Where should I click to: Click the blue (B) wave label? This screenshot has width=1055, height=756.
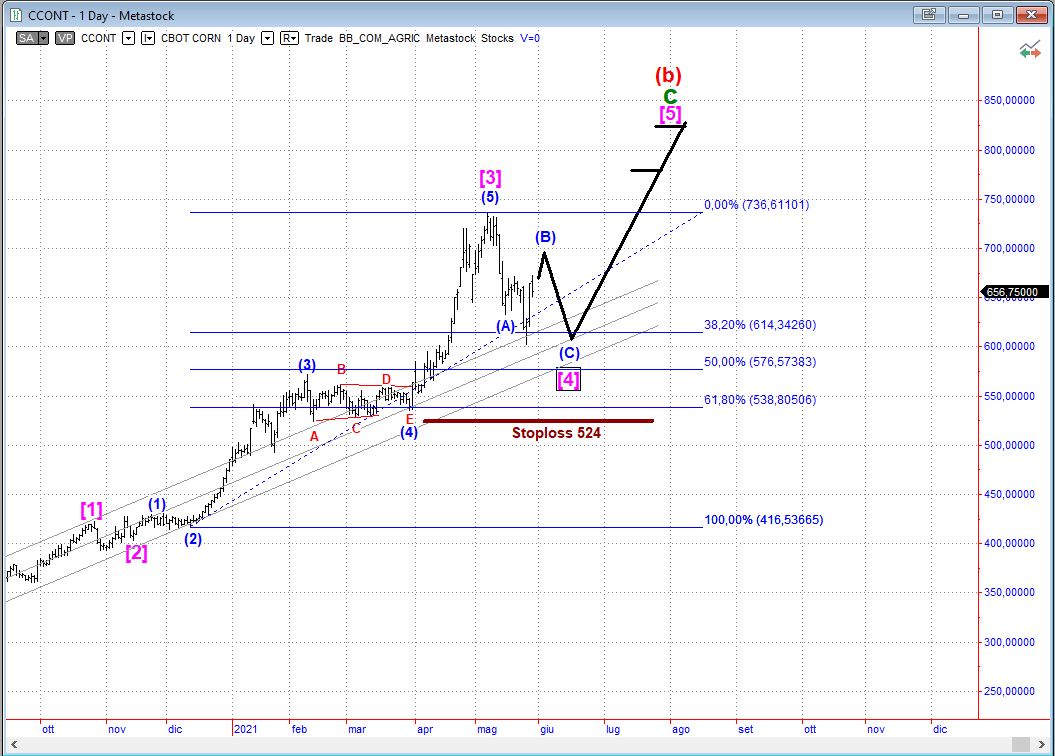[x=546, y=237]
